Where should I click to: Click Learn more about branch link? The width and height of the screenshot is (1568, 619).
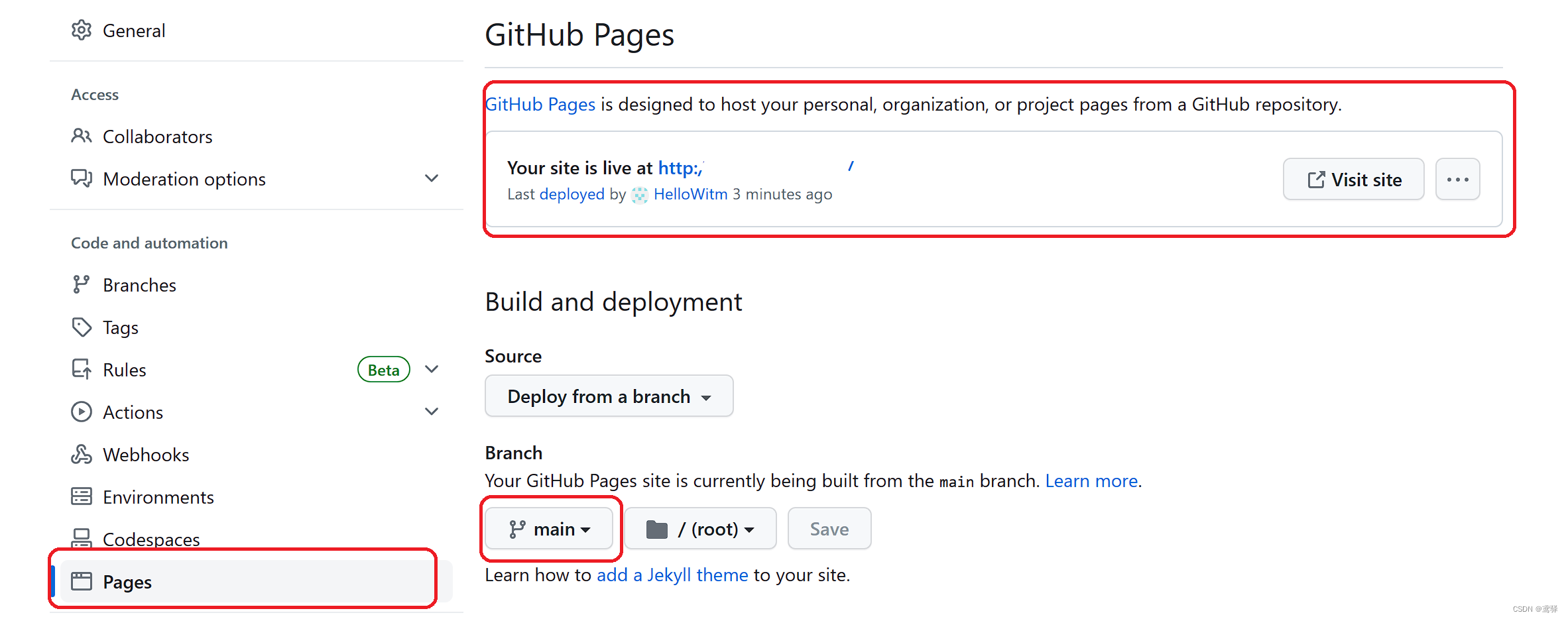tap(1091, 480)
